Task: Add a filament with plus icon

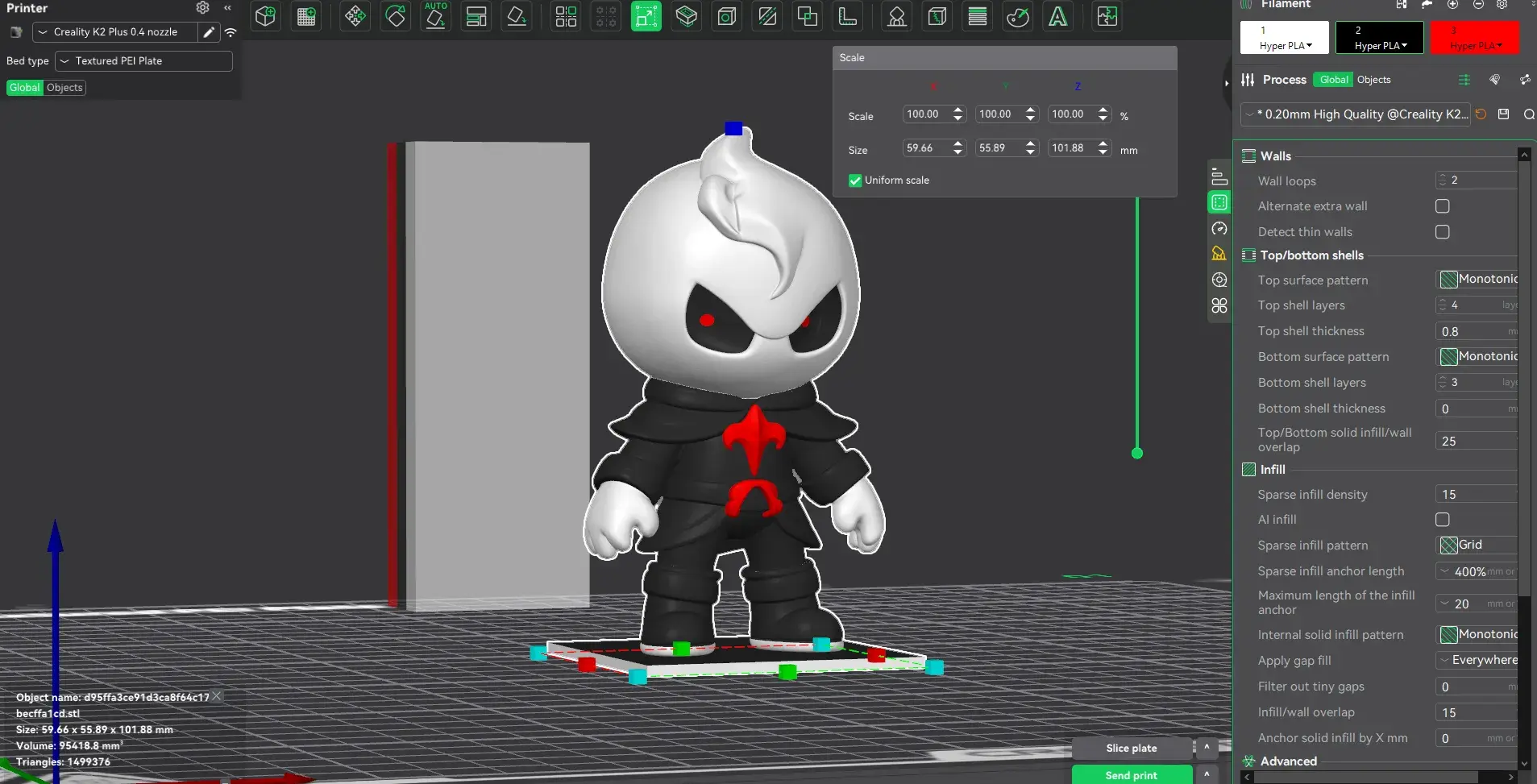Action: [x=1452, y=4]
